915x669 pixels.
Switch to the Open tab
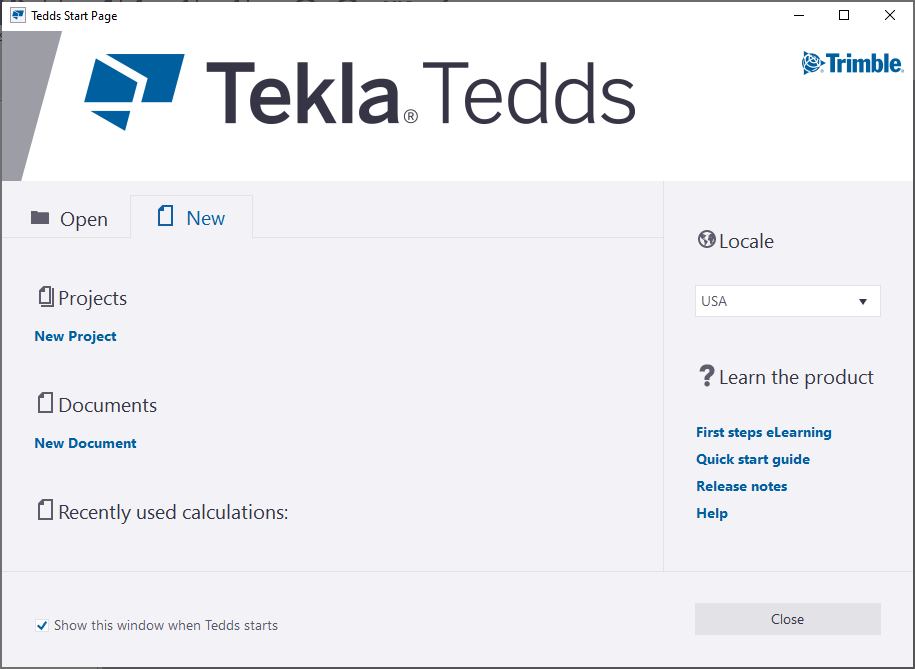(x=69, y=219)
